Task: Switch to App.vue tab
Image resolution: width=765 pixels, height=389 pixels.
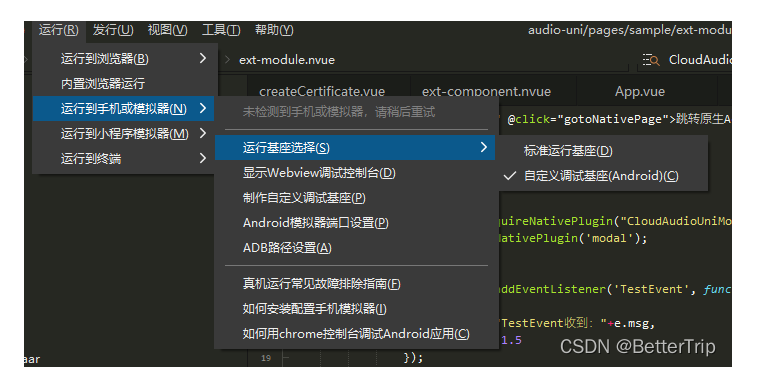Action: point(640,91)
